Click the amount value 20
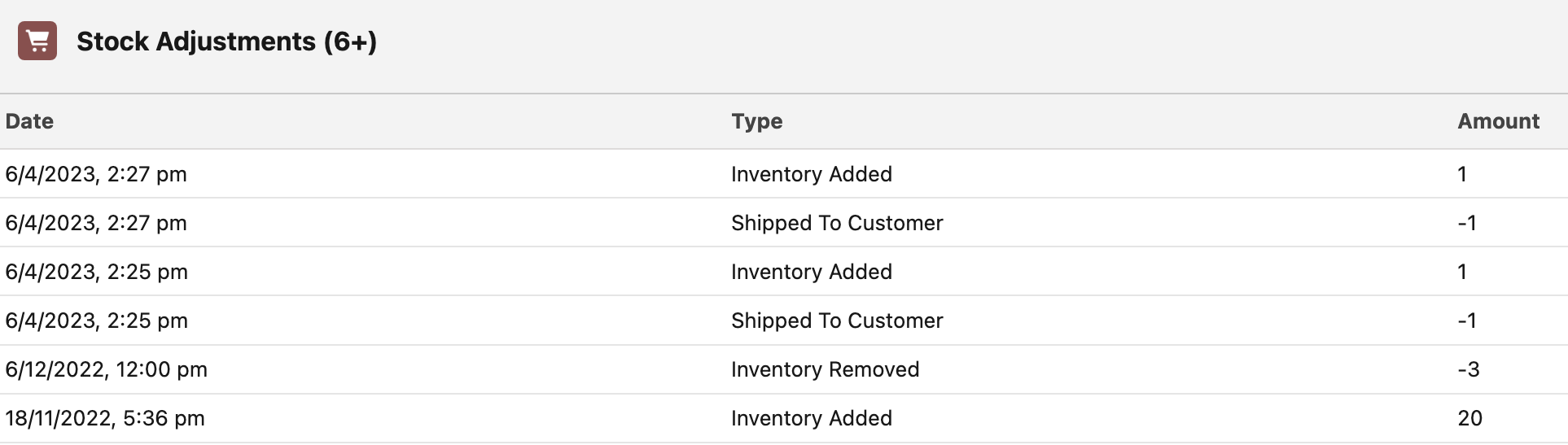Image resolution: width=1568 pixels, height=445 pixels. 1469,418
